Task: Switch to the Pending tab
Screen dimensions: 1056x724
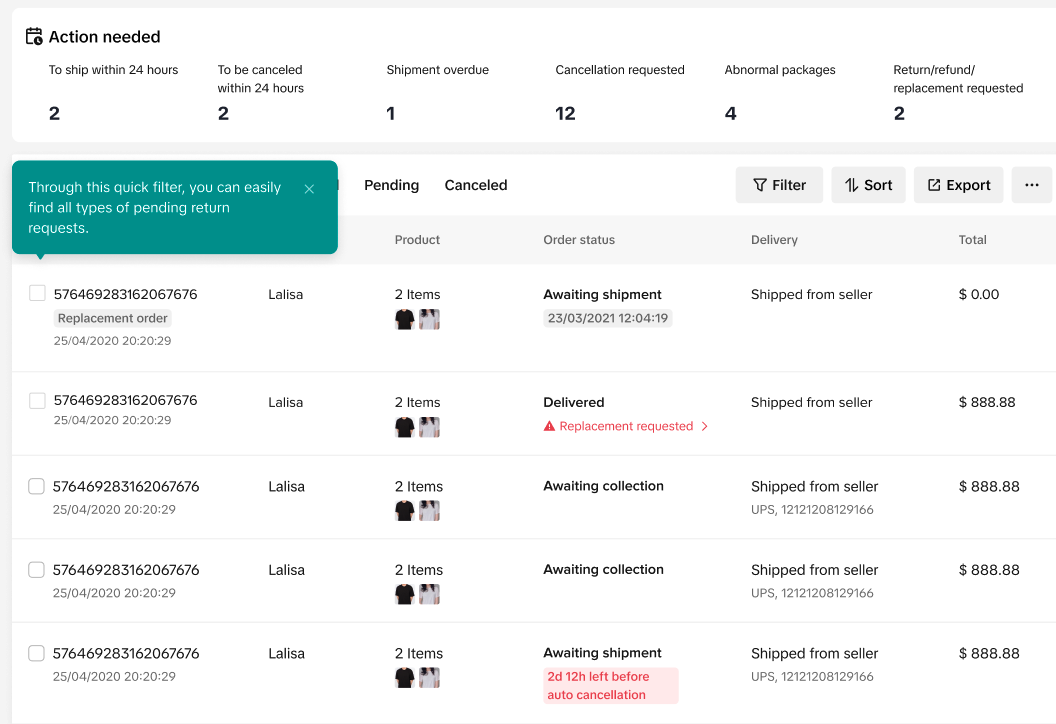Action: click(391, 185)
